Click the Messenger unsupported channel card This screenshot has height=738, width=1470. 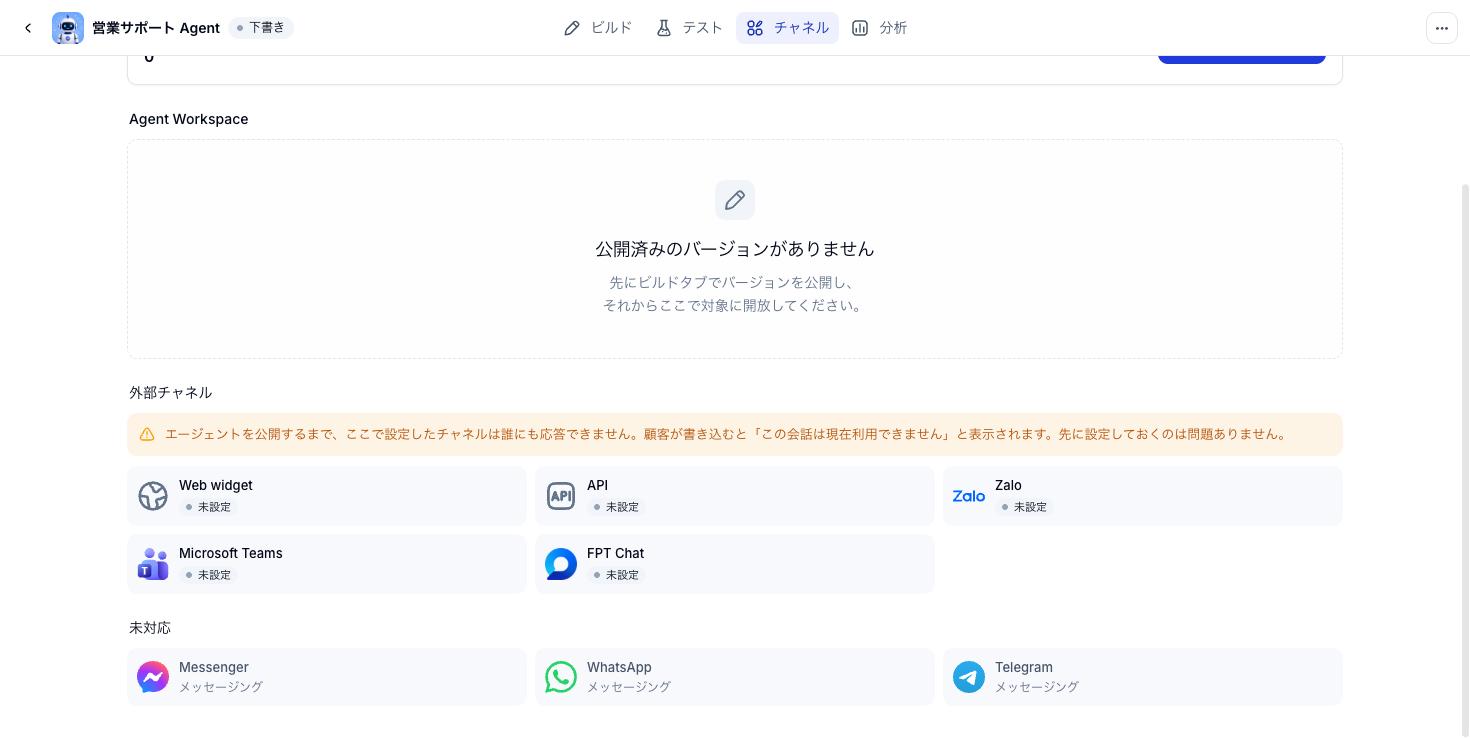pyautogui.click(x=327, y=677)
